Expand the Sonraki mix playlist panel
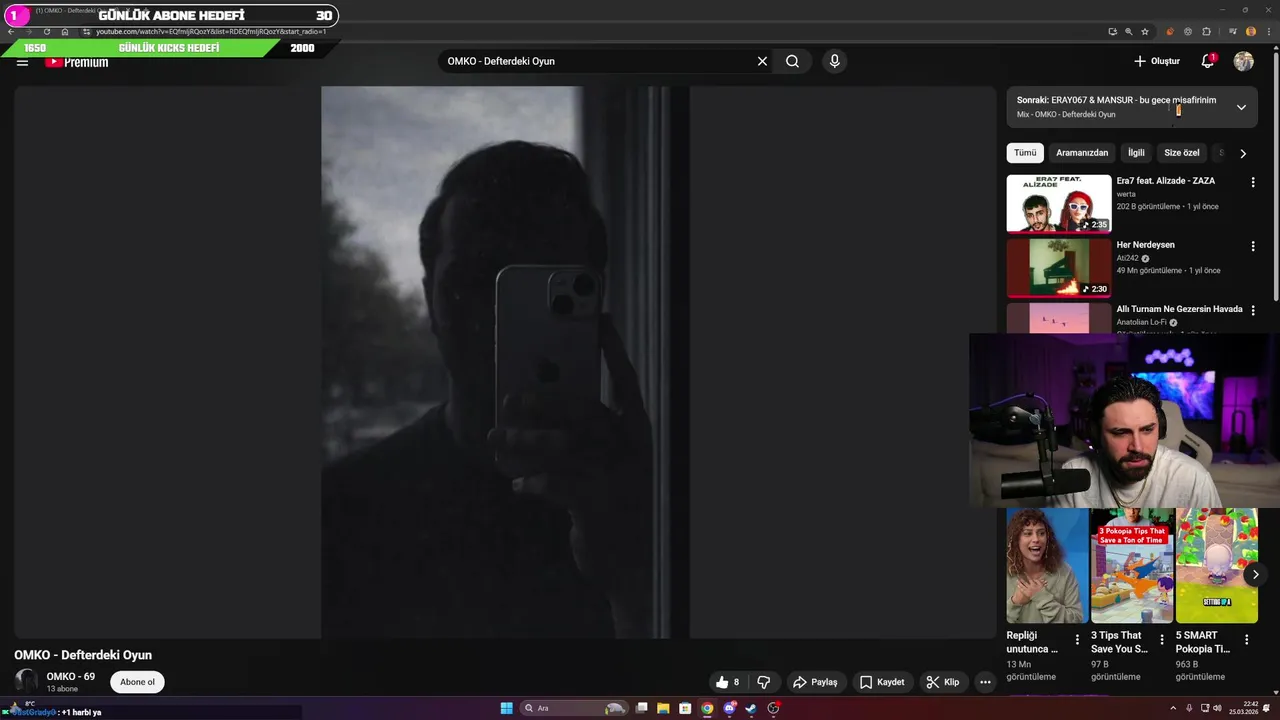Viewport: 1280px width, 720px height. (1241, 107)
